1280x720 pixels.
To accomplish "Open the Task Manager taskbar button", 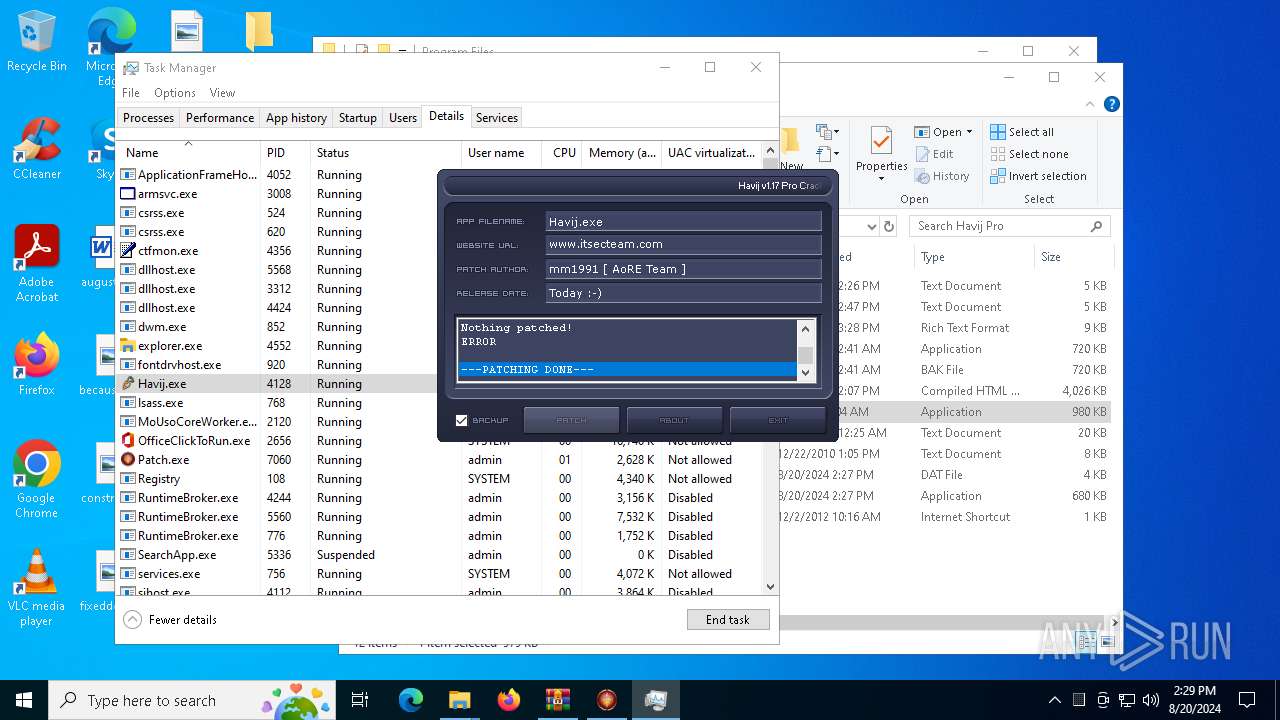I will tap(655, 700).
